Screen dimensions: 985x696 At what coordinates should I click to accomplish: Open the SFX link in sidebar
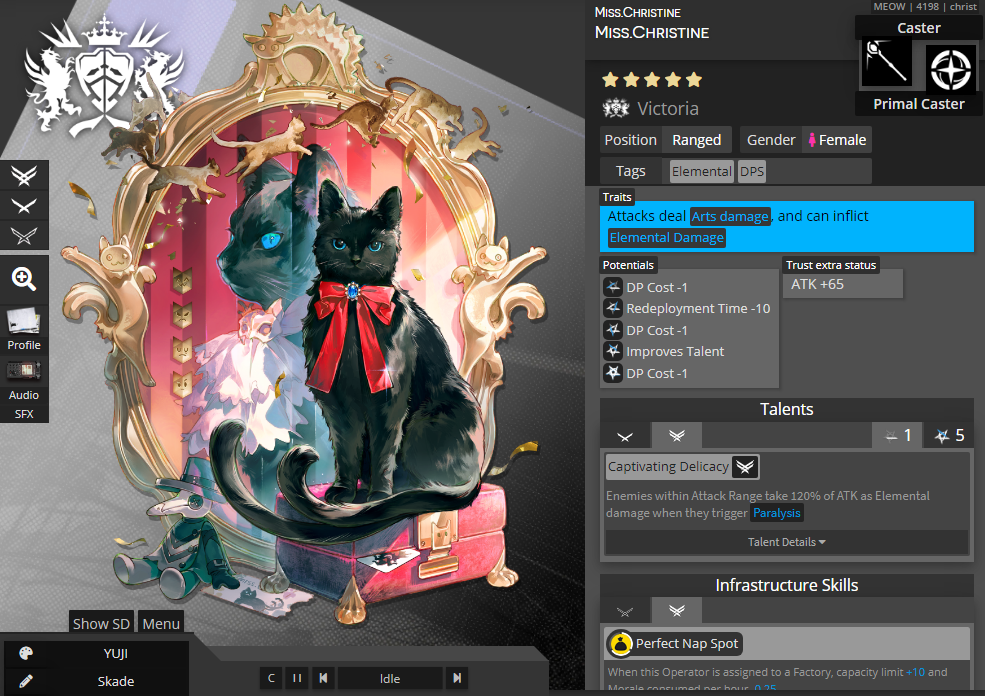coord(24,414)
